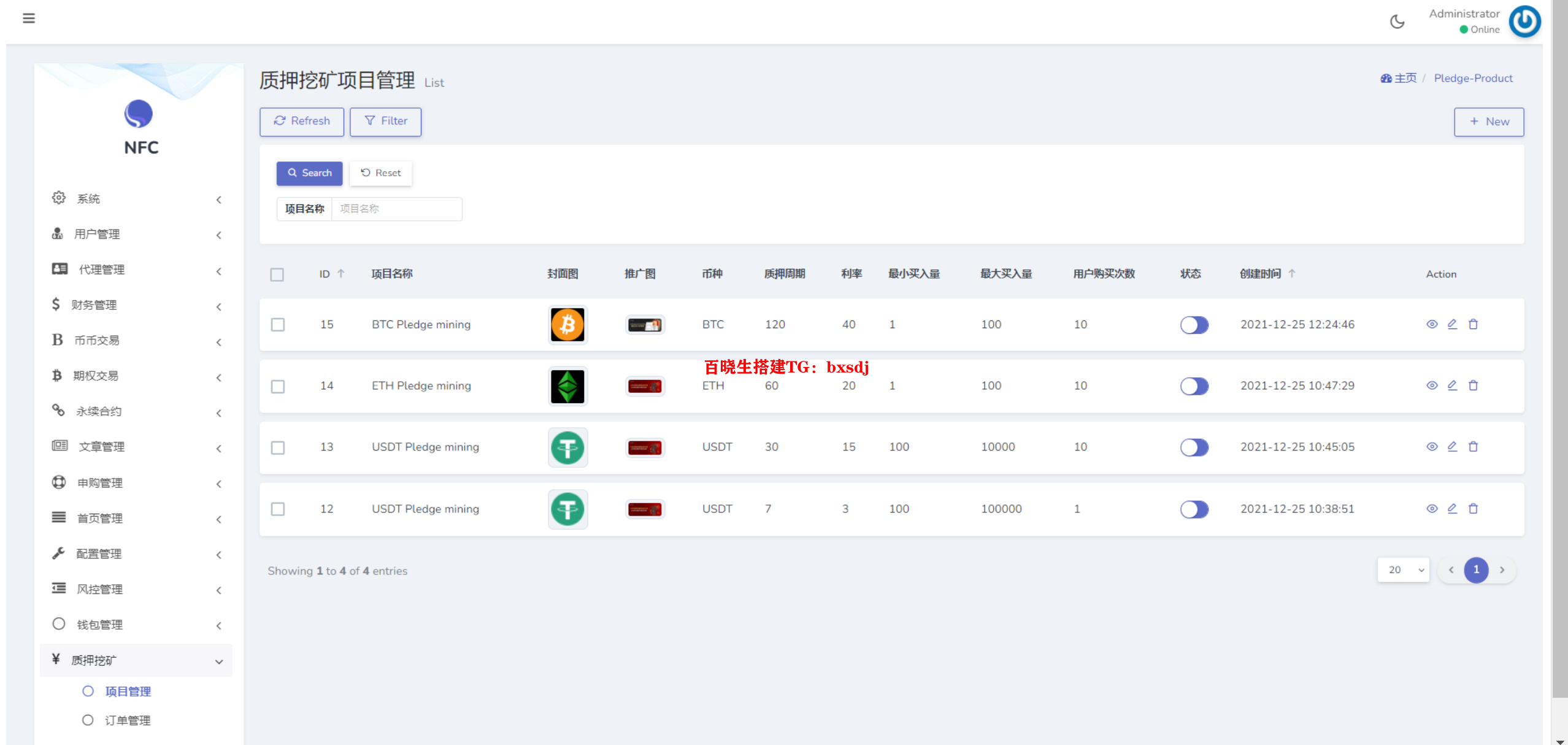
Task: Open the 首页管理 menu
Action: click(136, 519)
